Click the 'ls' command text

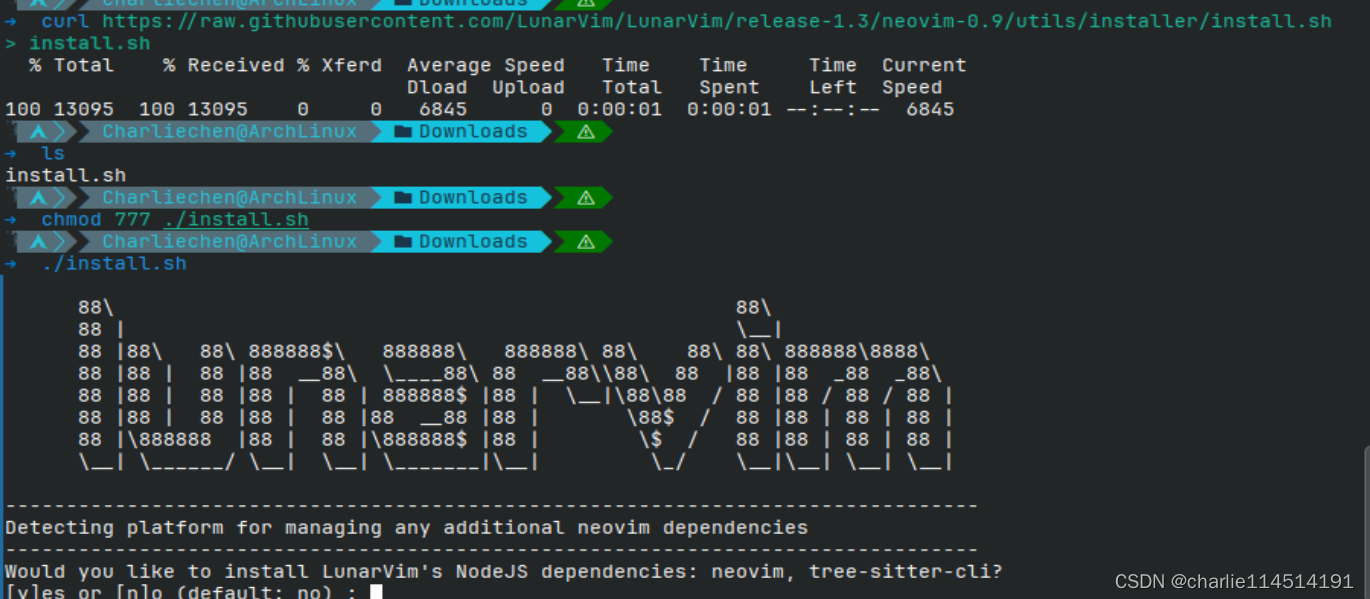53,153
